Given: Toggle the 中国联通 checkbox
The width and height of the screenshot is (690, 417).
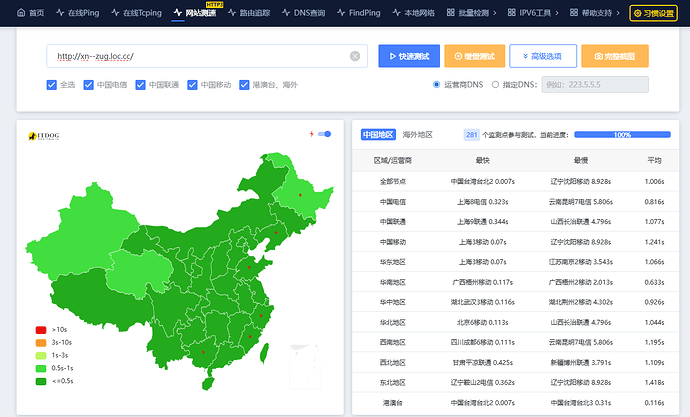Looking at the screenshot, I should 140,85.
